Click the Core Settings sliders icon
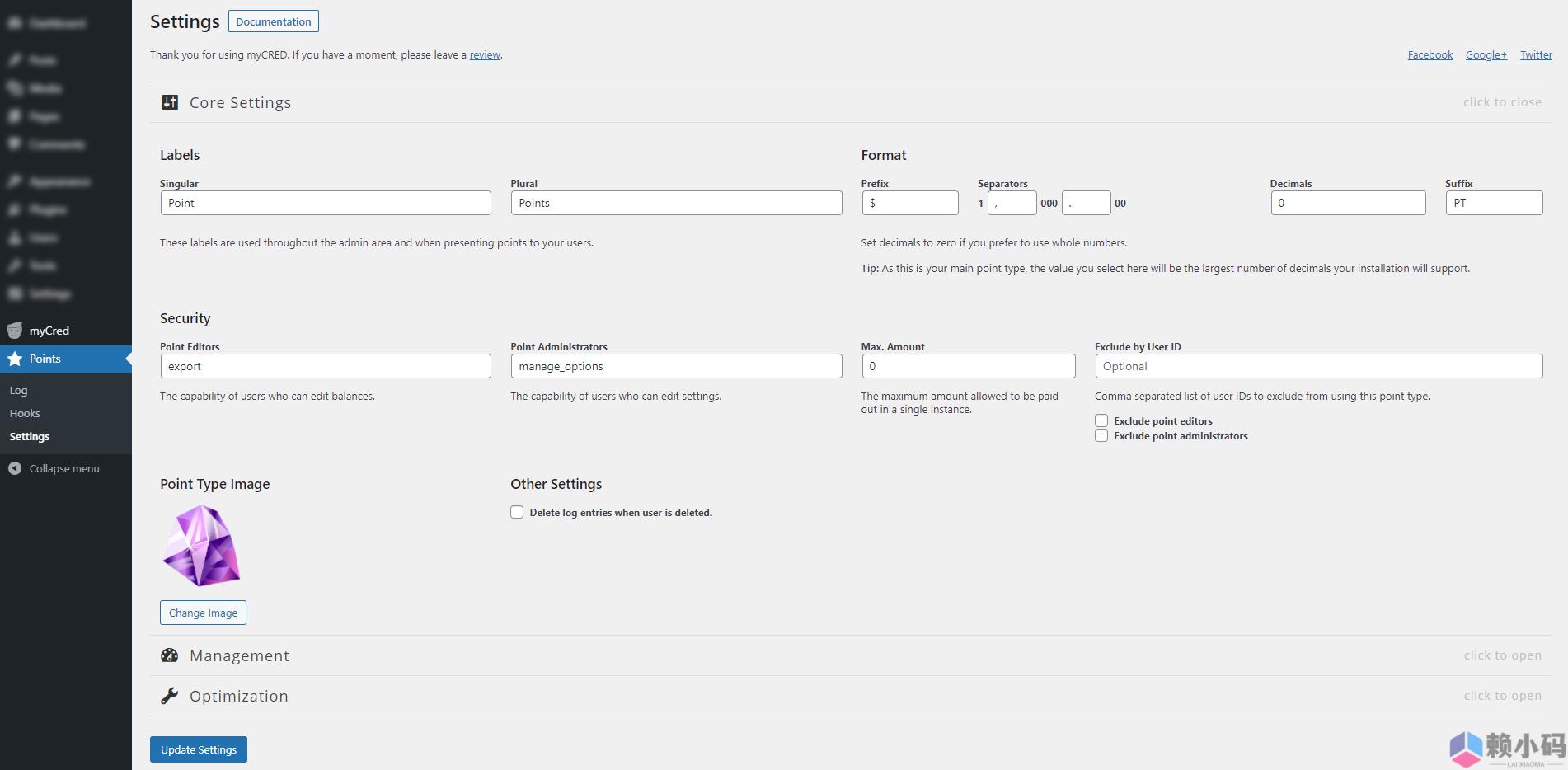 click(x=170, y=102)
